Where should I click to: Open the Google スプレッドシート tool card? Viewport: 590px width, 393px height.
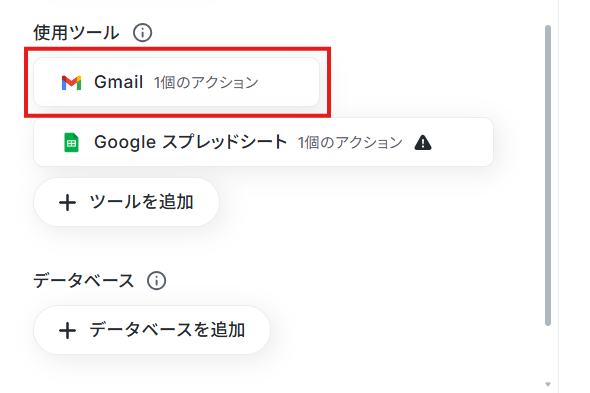pyautogui.click(x=263, y=142)
